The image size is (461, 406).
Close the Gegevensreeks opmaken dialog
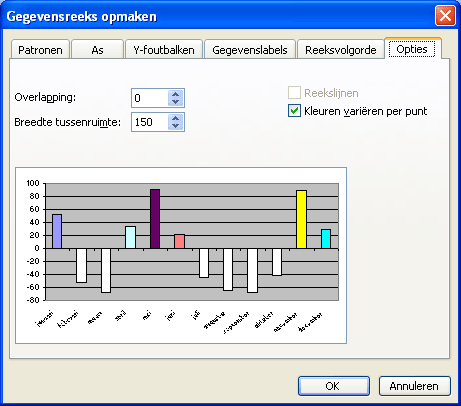445,16
